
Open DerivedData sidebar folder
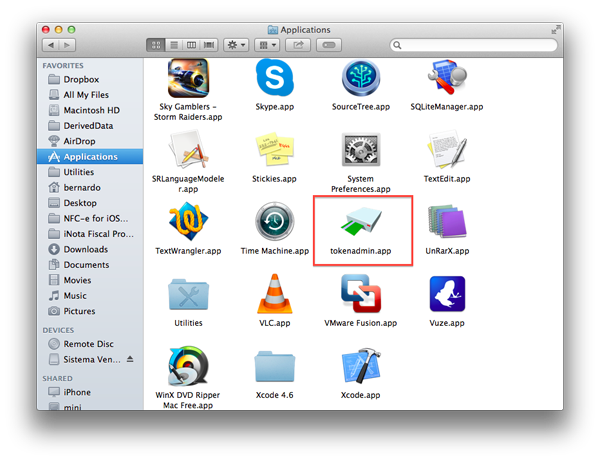click(x=90, y=125)
